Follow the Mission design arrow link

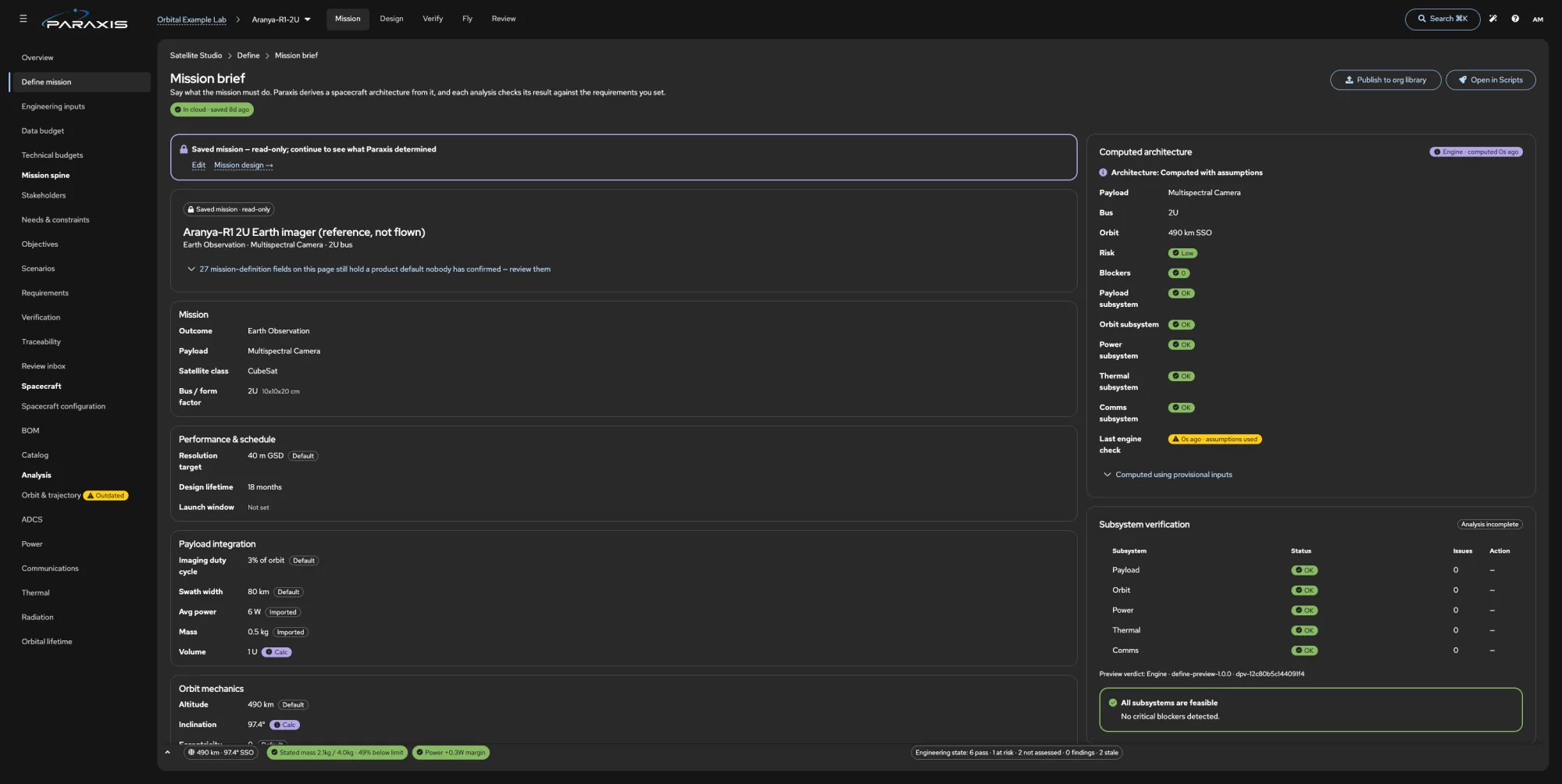click(244, 166)
